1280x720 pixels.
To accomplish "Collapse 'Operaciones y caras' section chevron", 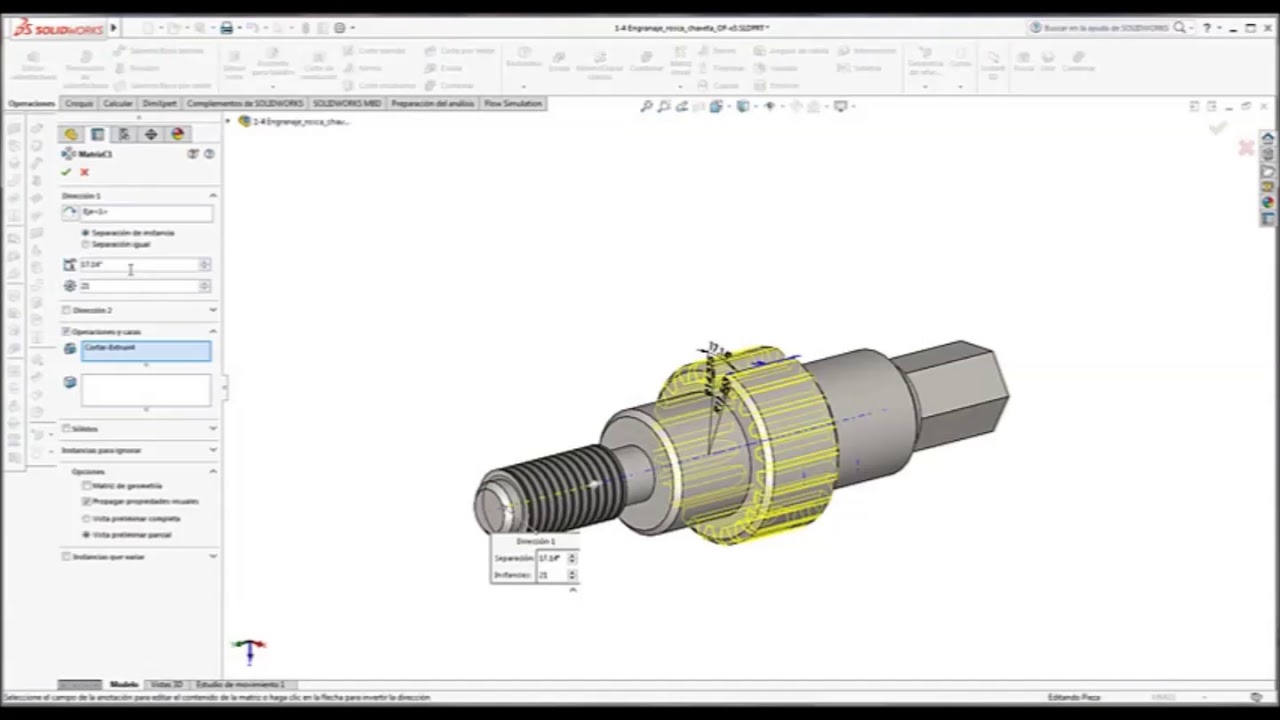I will [x=213, y=331].
